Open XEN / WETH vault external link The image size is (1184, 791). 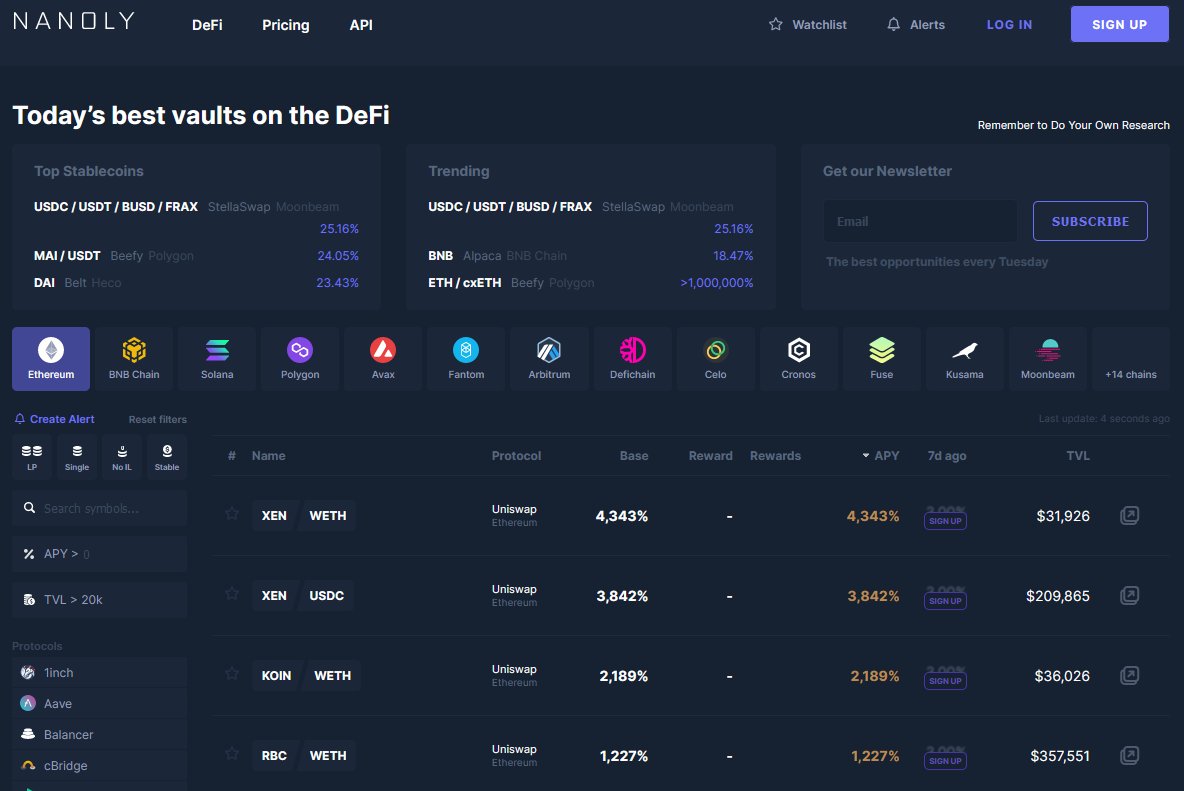tap(1129, 516)
